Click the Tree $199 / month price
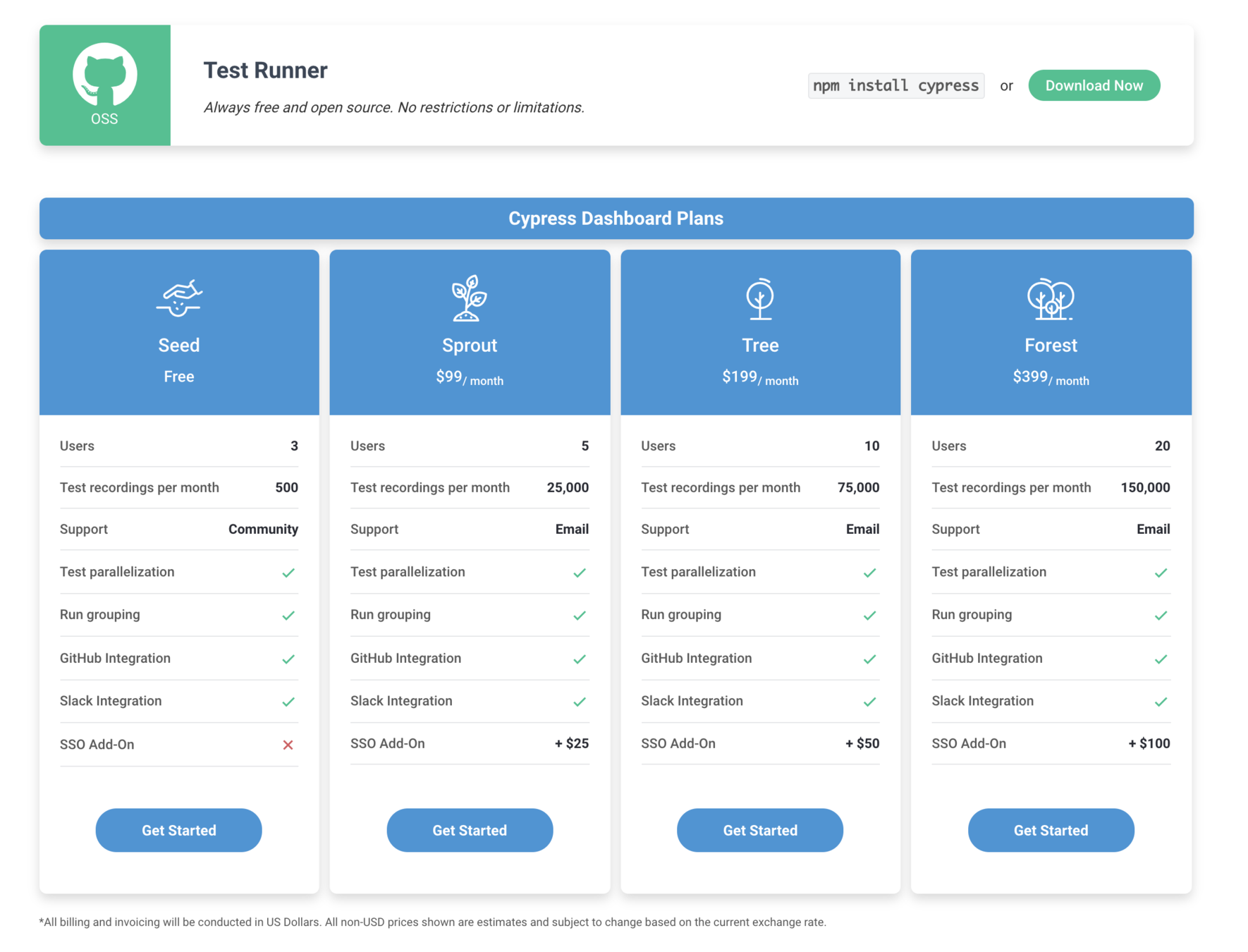This screenshot has width=1248, height=952. coord(760,378)
